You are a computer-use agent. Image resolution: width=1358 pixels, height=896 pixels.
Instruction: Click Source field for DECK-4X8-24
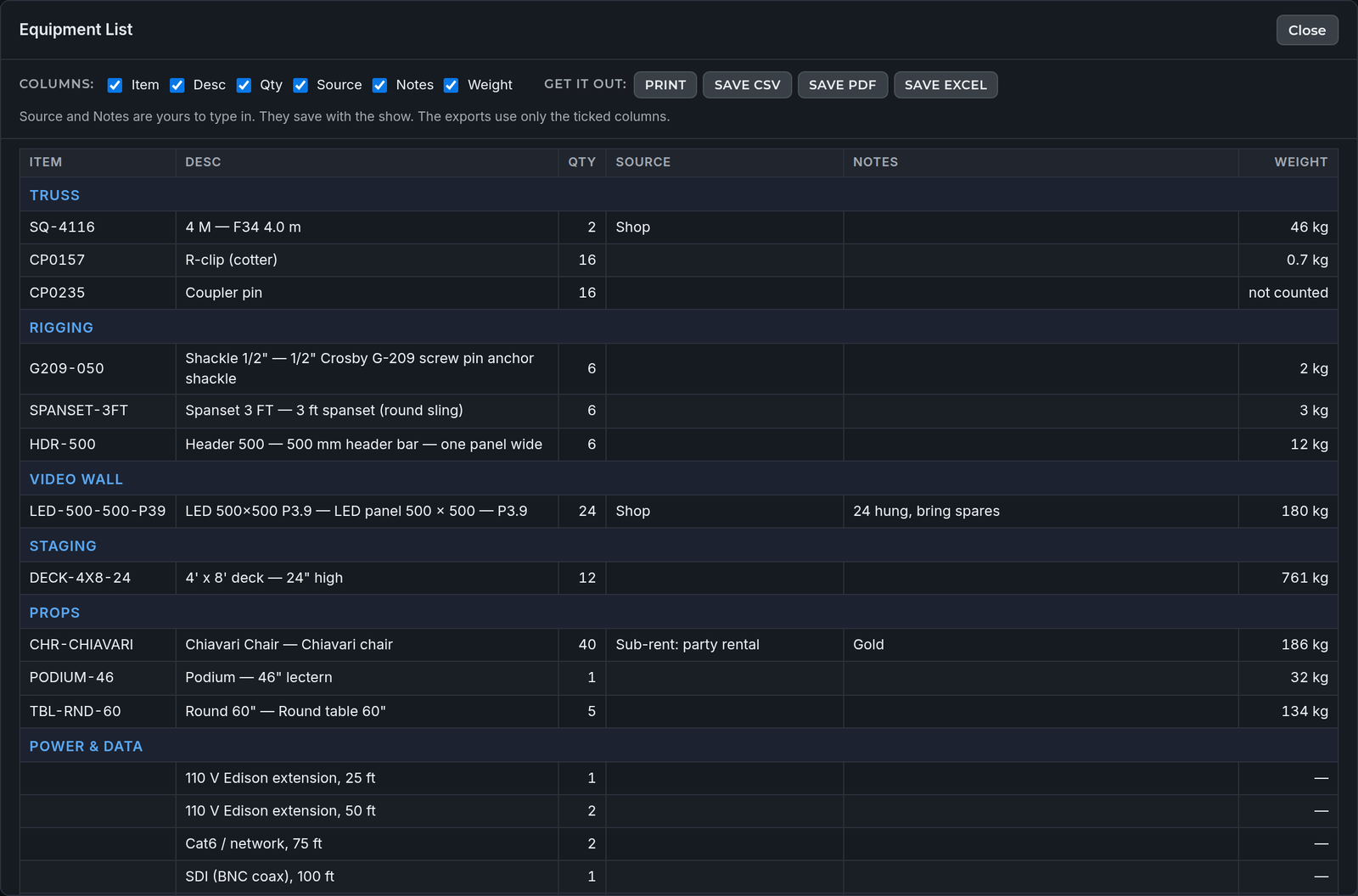pos(725,578)
